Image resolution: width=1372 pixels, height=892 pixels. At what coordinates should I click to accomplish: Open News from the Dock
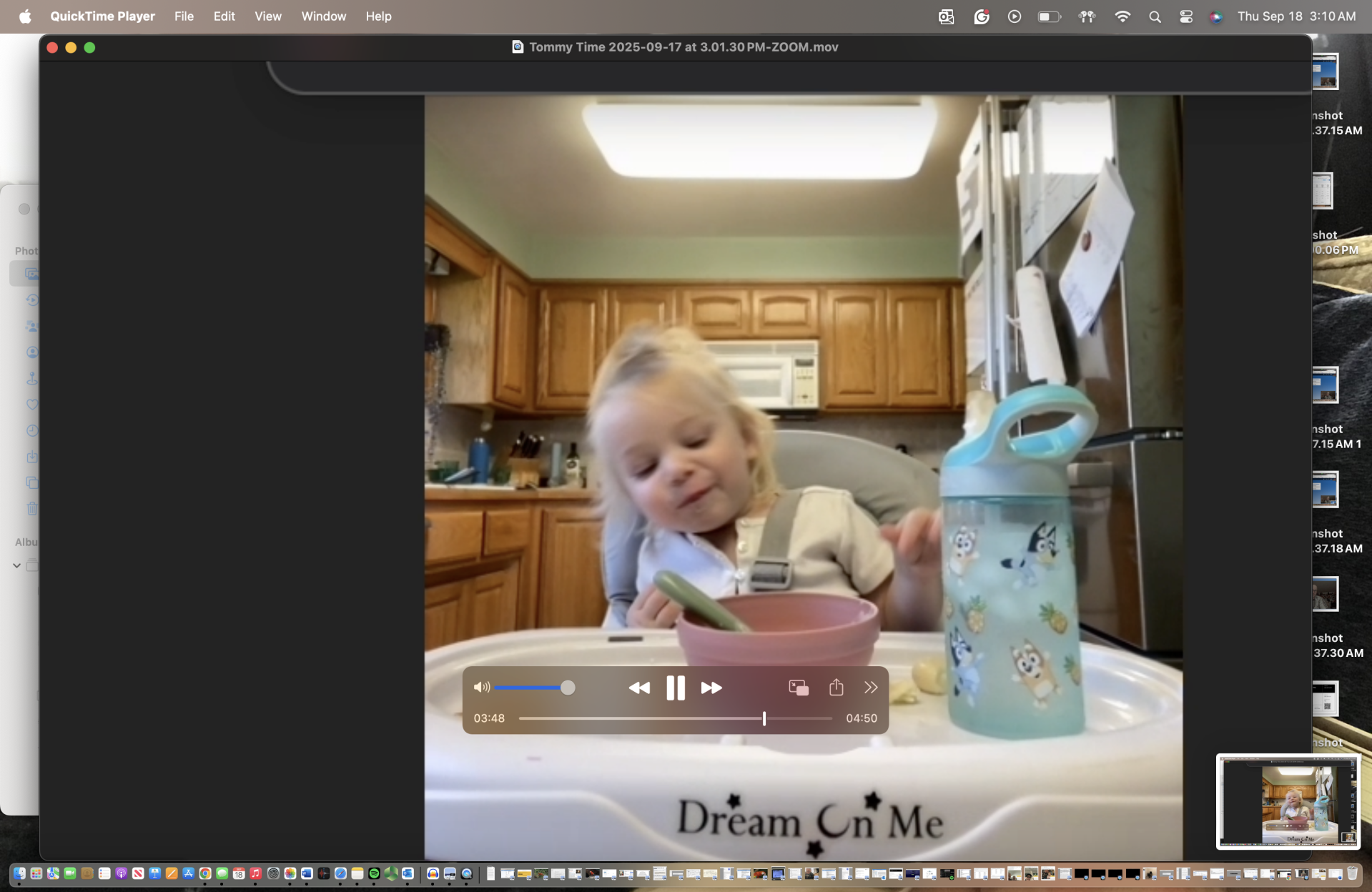(138, 873)
